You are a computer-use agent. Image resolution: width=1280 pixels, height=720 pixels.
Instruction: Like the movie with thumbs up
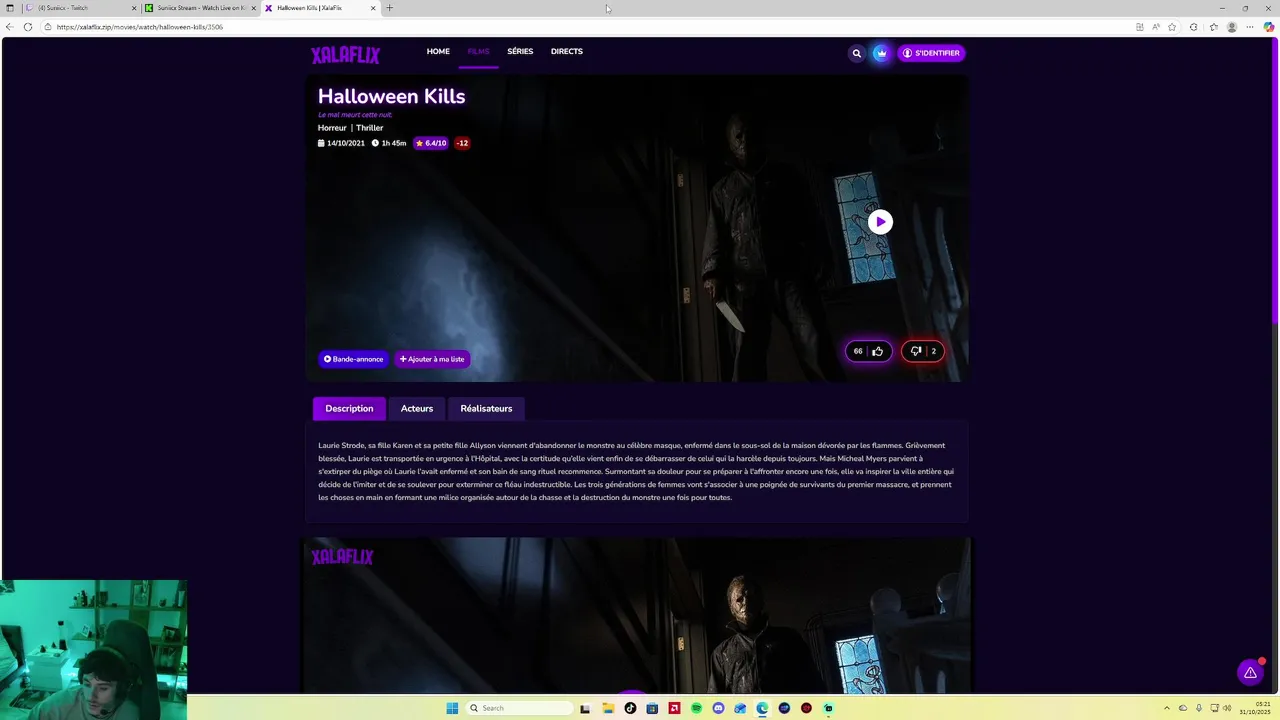869,351
